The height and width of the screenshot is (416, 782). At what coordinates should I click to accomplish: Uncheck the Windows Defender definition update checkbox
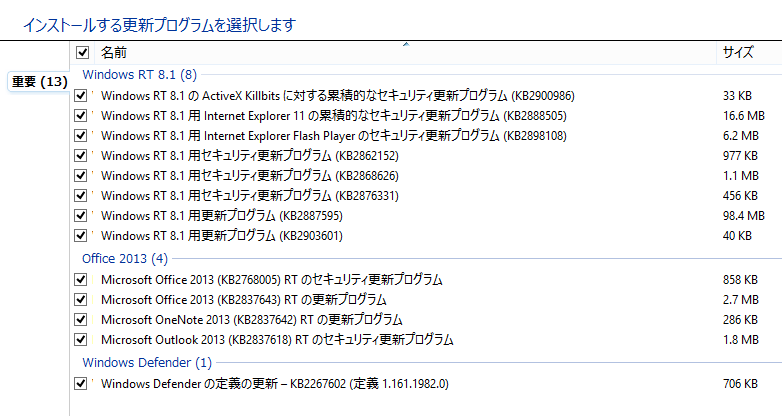click(x=80, y=383)
